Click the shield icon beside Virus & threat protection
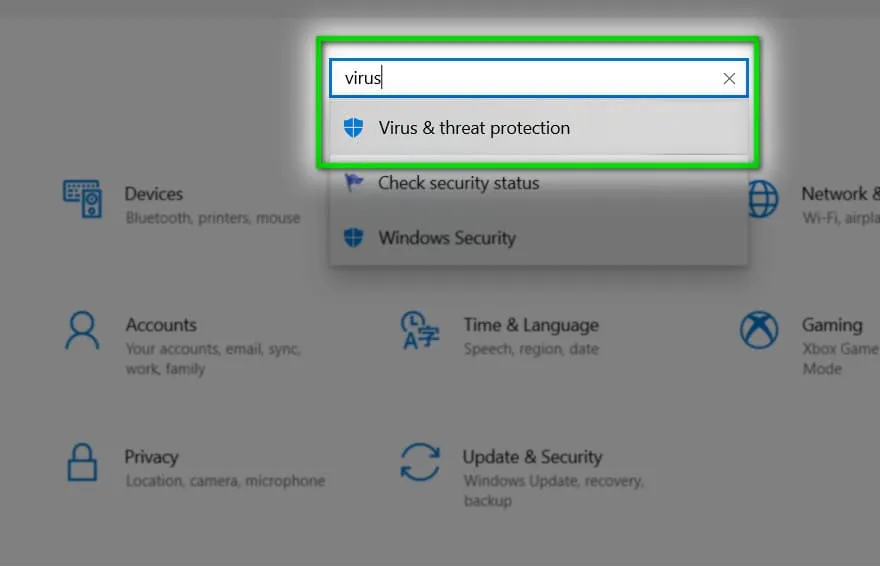 click(353, 128)
